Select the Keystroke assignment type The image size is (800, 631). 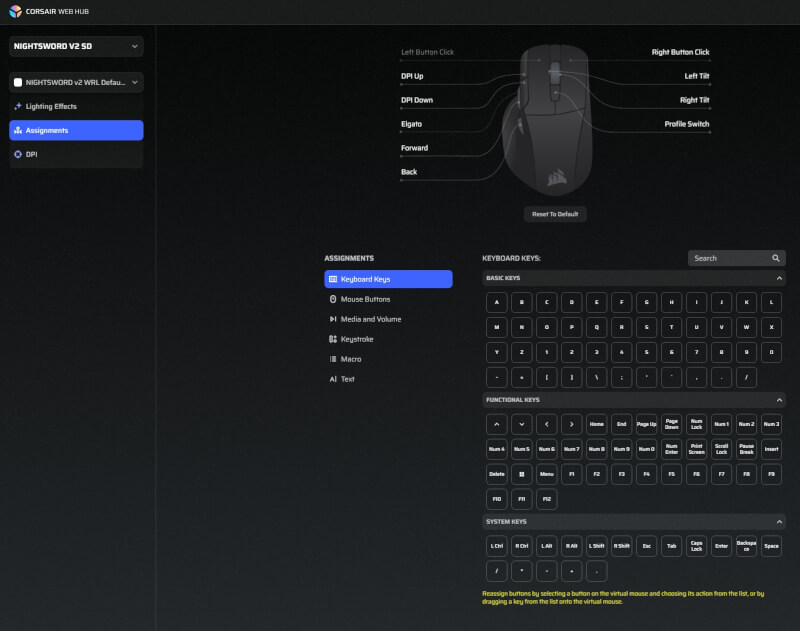click(x=388, y=339)
